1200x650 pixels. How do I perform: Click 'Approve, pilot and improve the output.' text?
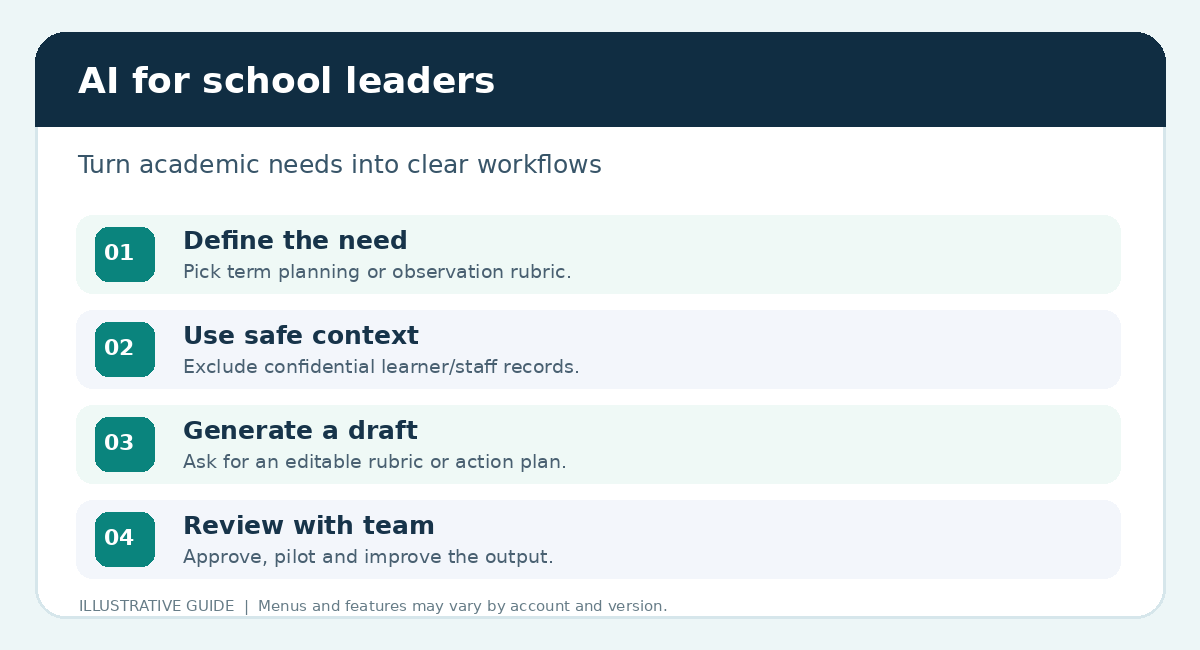coord(368,557)
